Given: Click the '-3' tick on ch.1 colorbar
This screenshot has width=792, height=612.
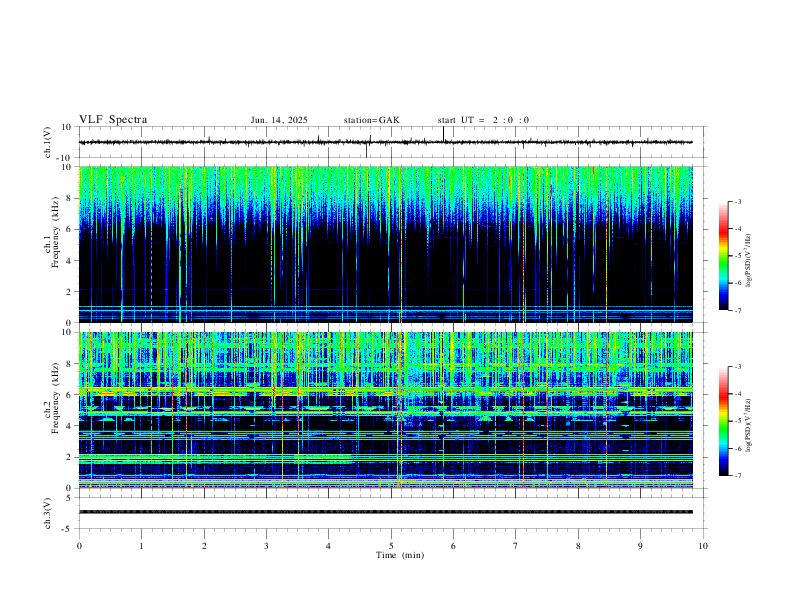Looking at the screenshot, I should coord(737,201).
